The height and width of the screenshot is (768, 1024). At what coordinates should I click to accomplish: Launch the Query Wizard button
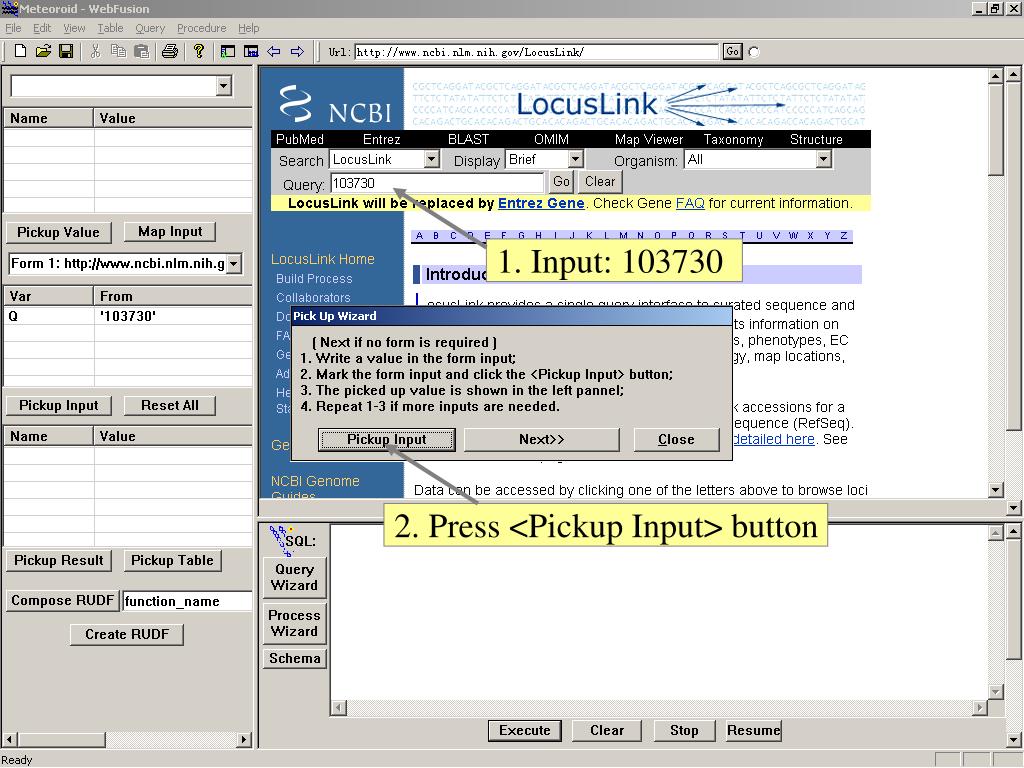295,577
